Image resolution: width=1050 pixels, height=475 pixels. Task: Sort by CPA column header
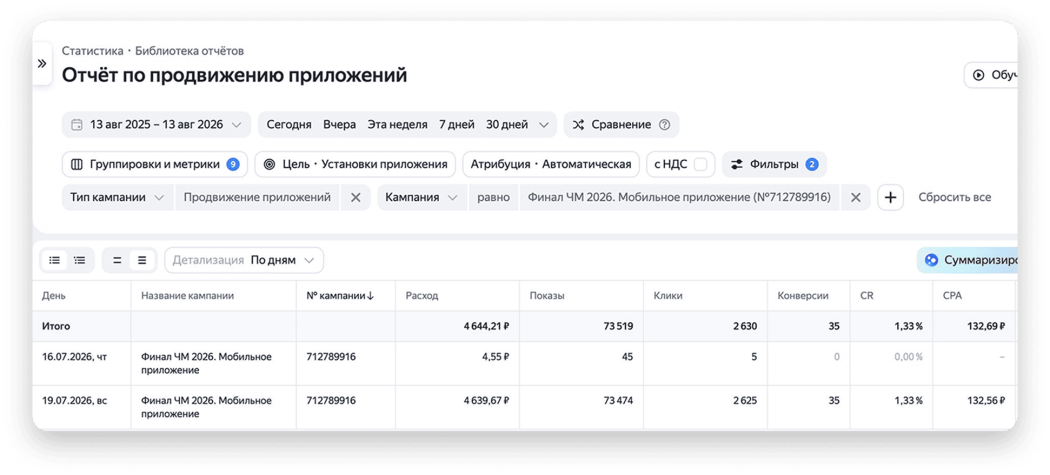point(952,295)
